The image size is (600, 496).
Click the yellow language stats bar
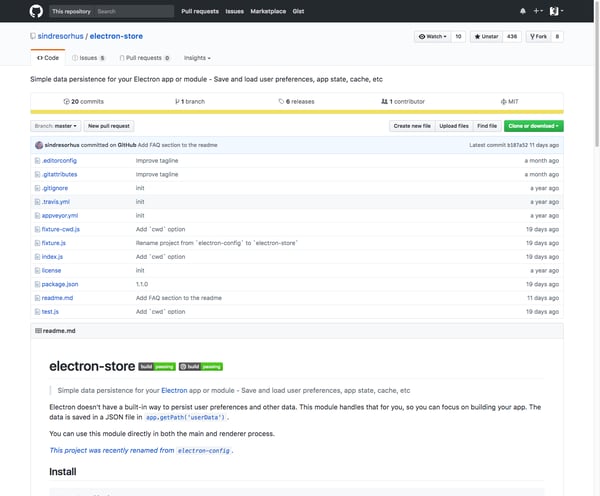point(297,112)
